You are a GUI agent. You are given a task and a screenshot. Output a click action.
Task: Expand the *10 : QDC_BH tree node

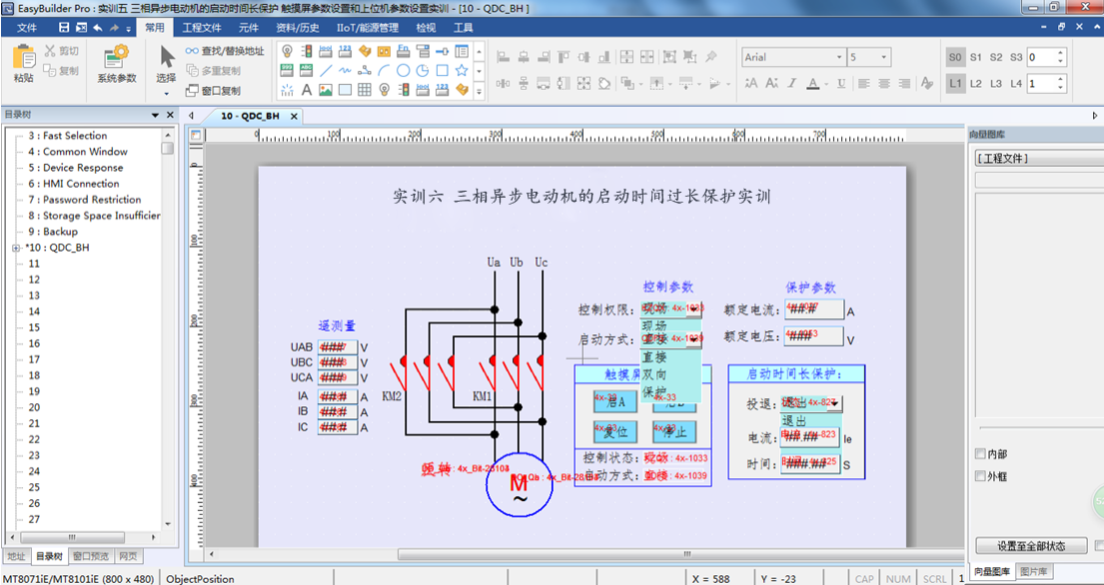[15, 248]
